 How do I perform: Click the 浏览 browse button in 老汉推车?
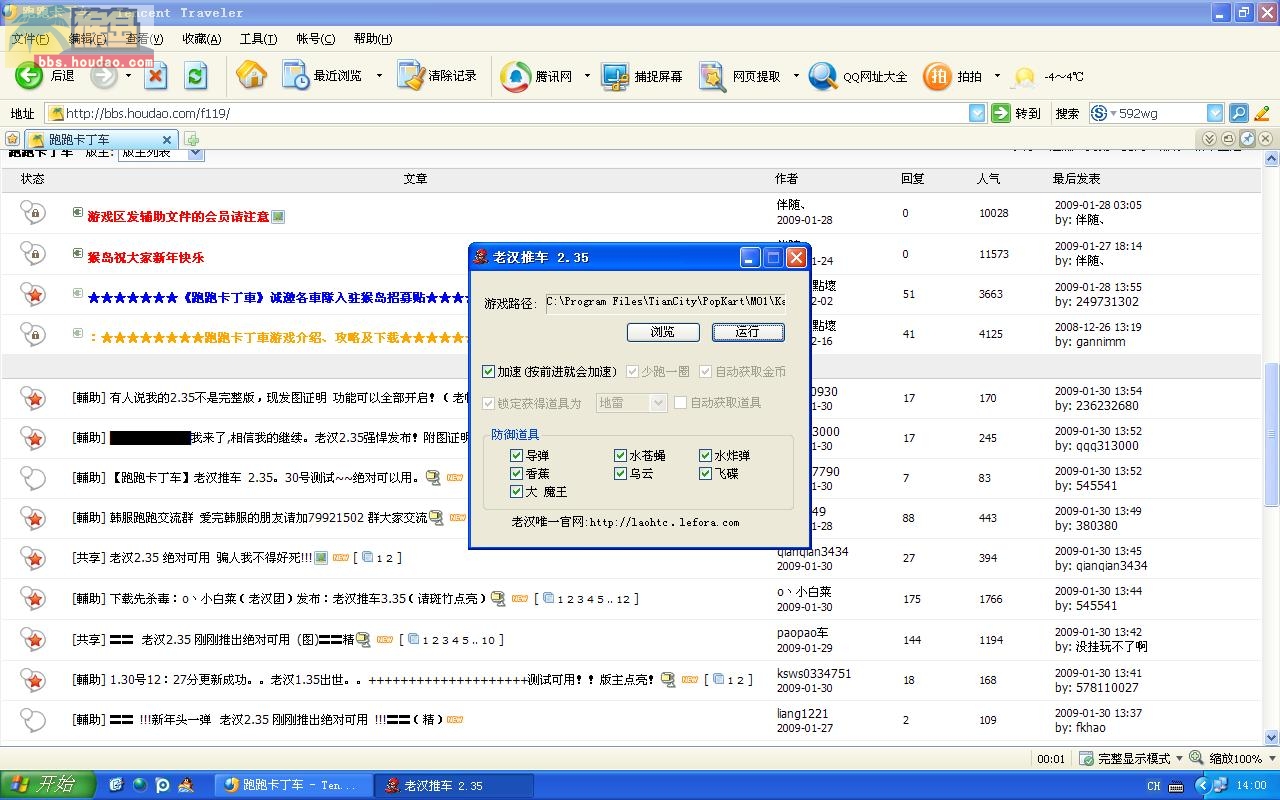coord(662,331)
